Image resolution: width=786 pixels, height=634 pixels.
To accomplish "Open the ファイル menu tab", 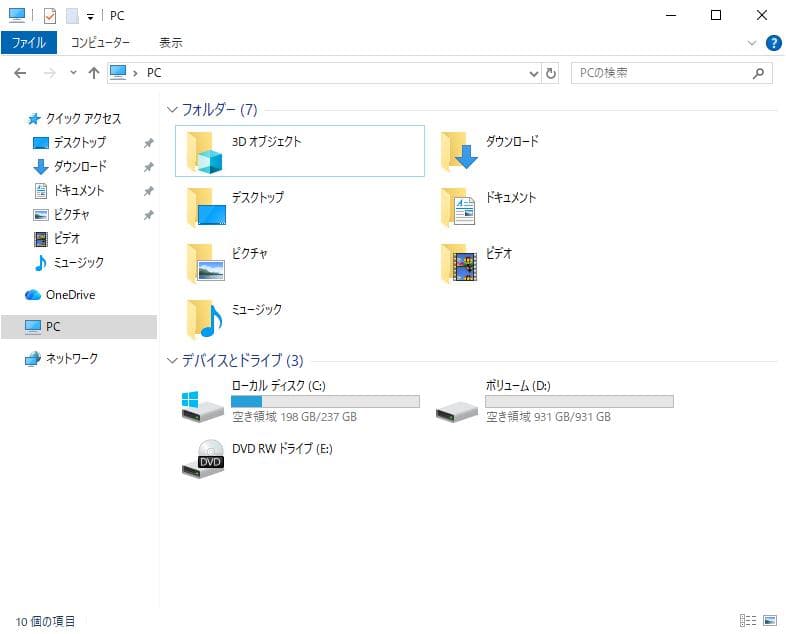I will (x=29, y=43).
